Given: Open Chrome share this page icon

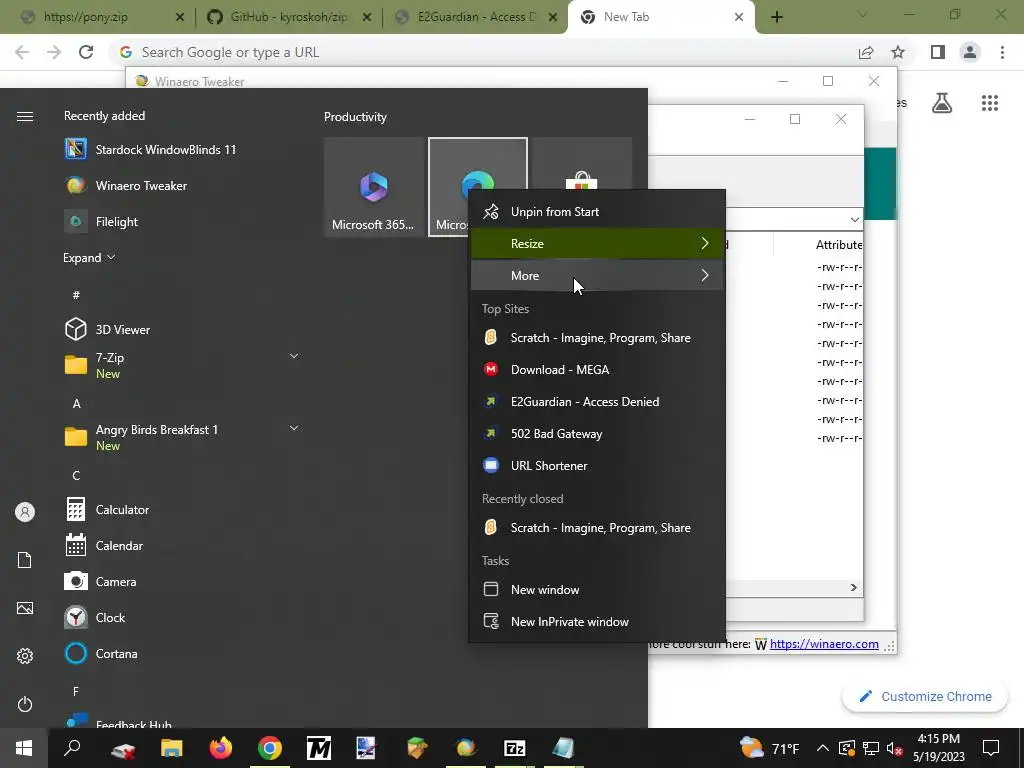Looking at the screenshot, I should pos(866,52).
